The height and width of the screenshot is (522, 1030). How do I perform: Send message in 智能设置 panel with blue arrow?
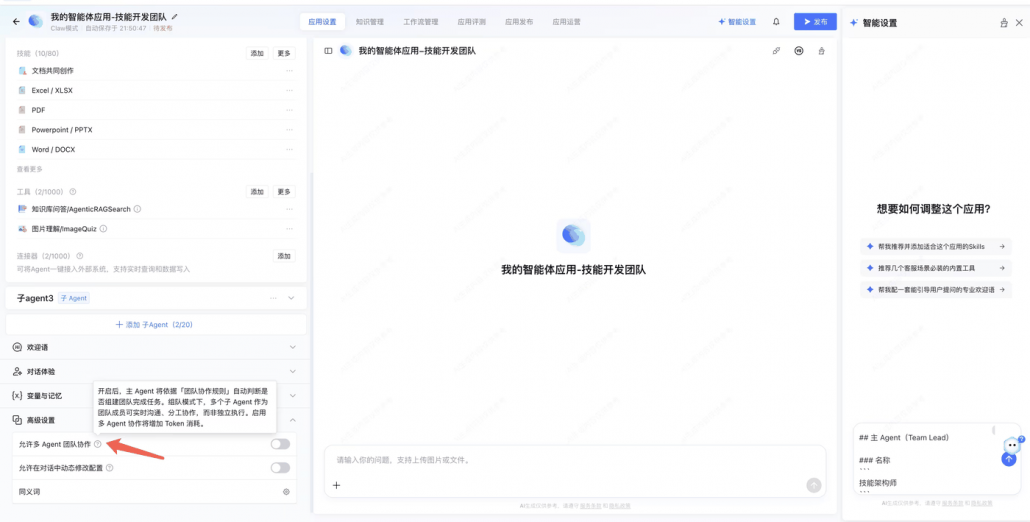[x=1008, y=459]
